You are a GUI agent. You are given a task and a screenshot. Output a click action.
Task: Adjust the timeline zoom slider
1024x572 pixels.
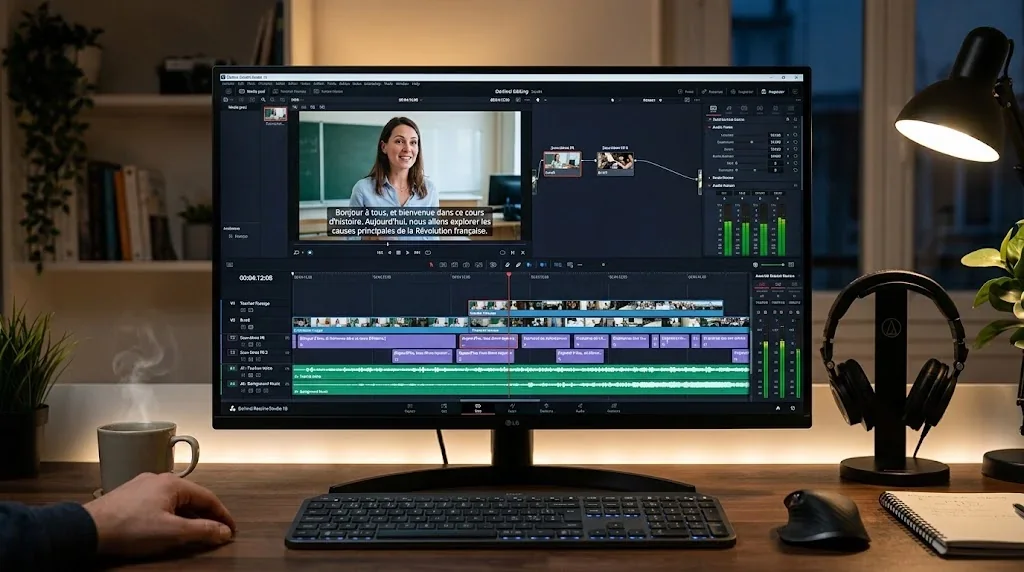pyautogui.click(x=773, y=265)
